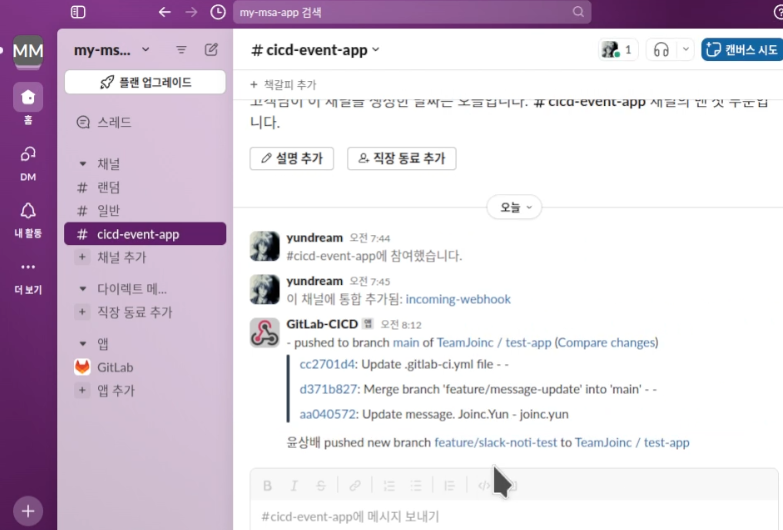Image resolution: width=783 pixels, height=530 pixels.
Task: Click the sidebar filter icon
Action: point(181,49)
